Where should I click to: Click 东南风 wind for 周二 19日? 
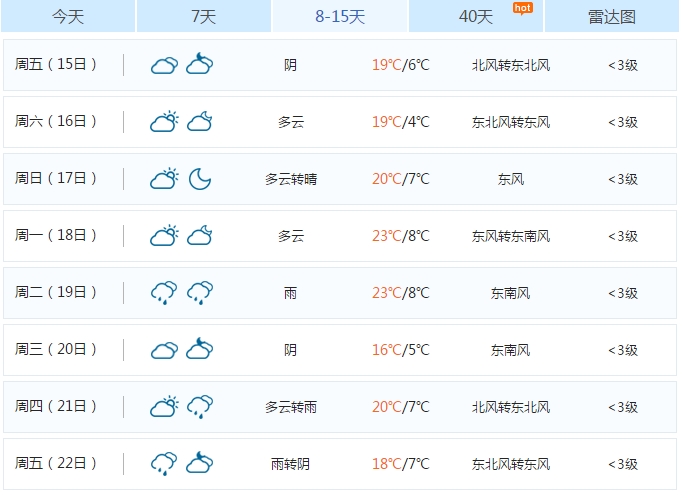tap(511, 293)
